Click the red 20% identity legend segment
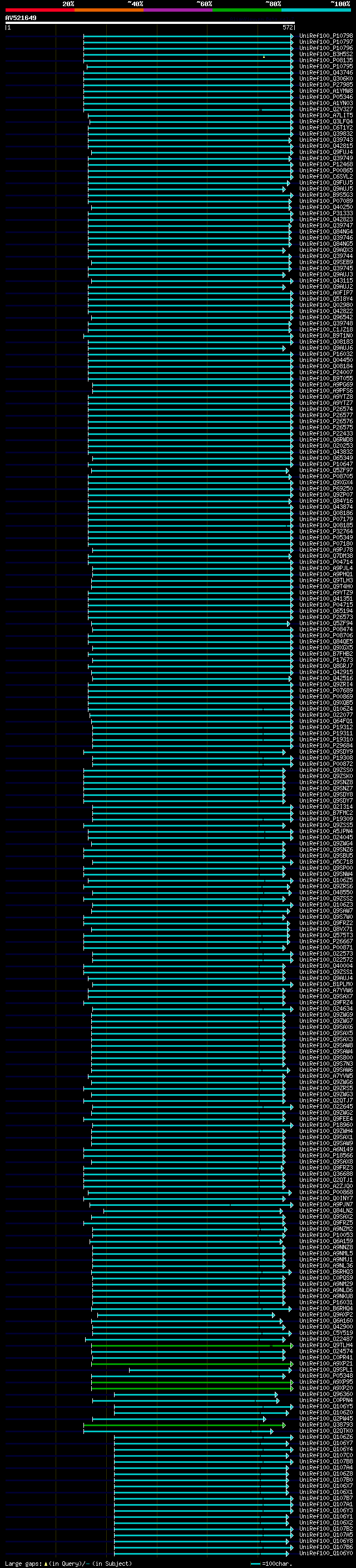Viewport: 356px width, 1568px height. coord(39,10)
